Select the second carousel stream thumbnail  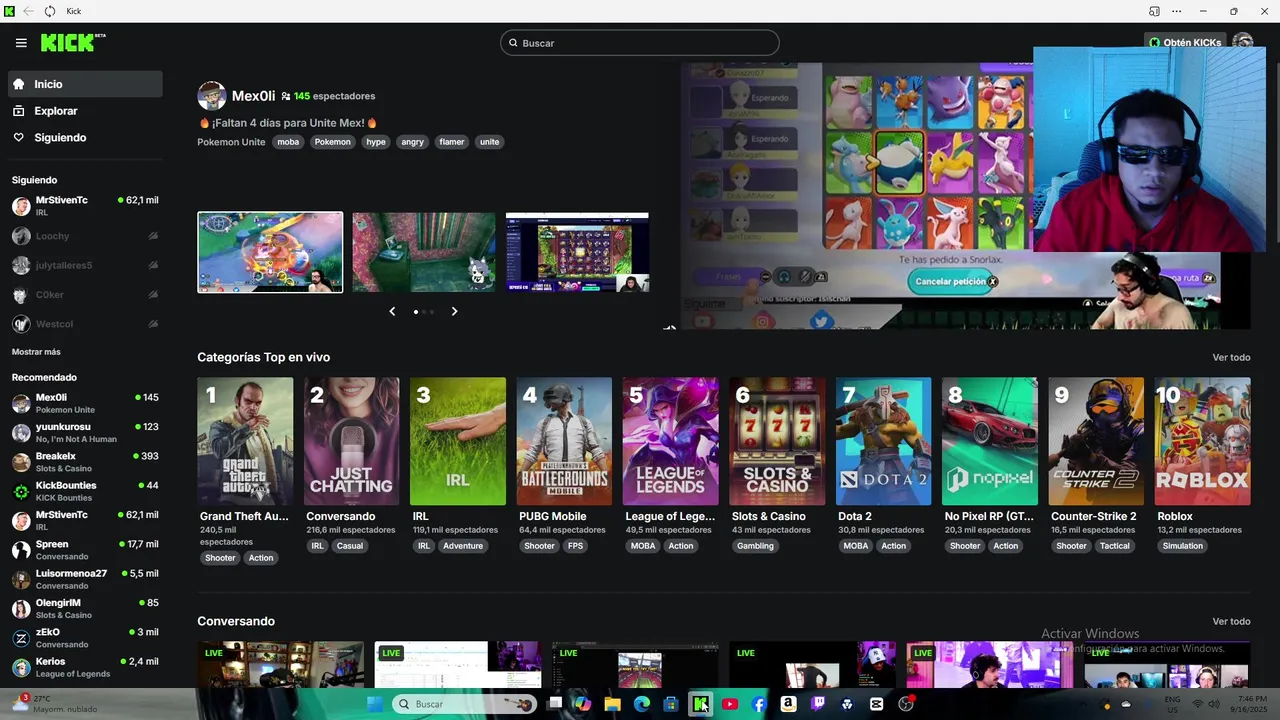point(424,252)
